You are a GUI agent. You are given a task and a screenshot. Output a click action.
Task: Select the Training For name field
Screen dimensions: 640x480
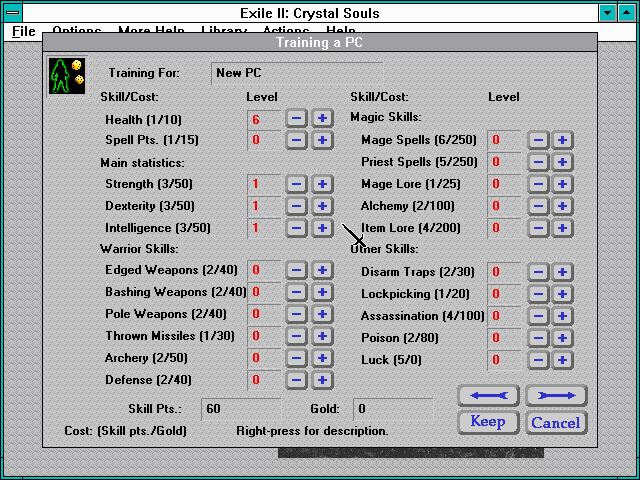[297, 73]
